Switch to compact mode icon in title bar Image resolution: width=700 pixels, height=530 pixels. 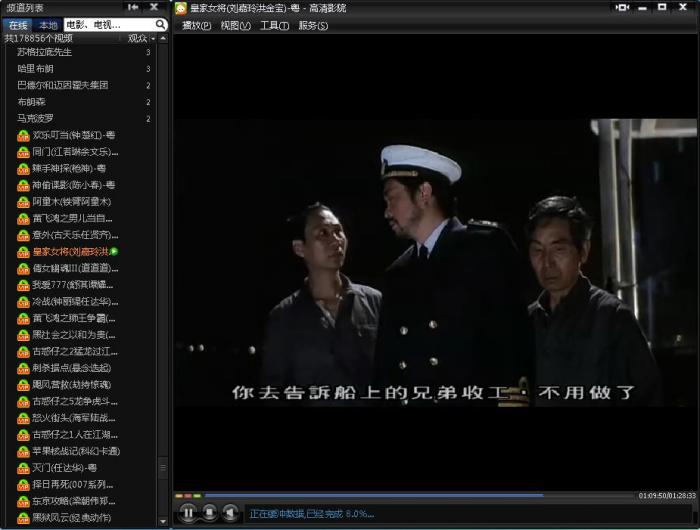(x=622, y=7)
